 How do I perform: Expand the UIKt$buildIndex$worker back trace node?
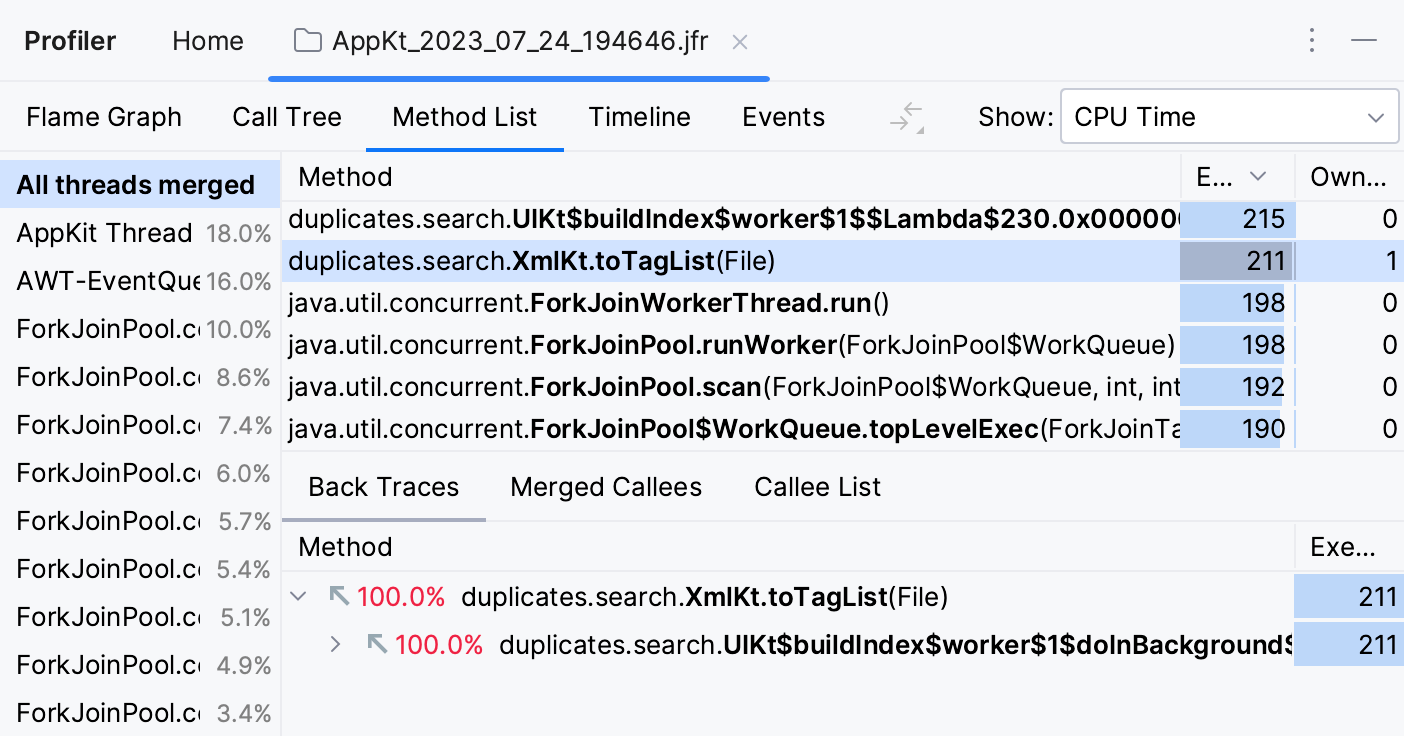(337, 644)
